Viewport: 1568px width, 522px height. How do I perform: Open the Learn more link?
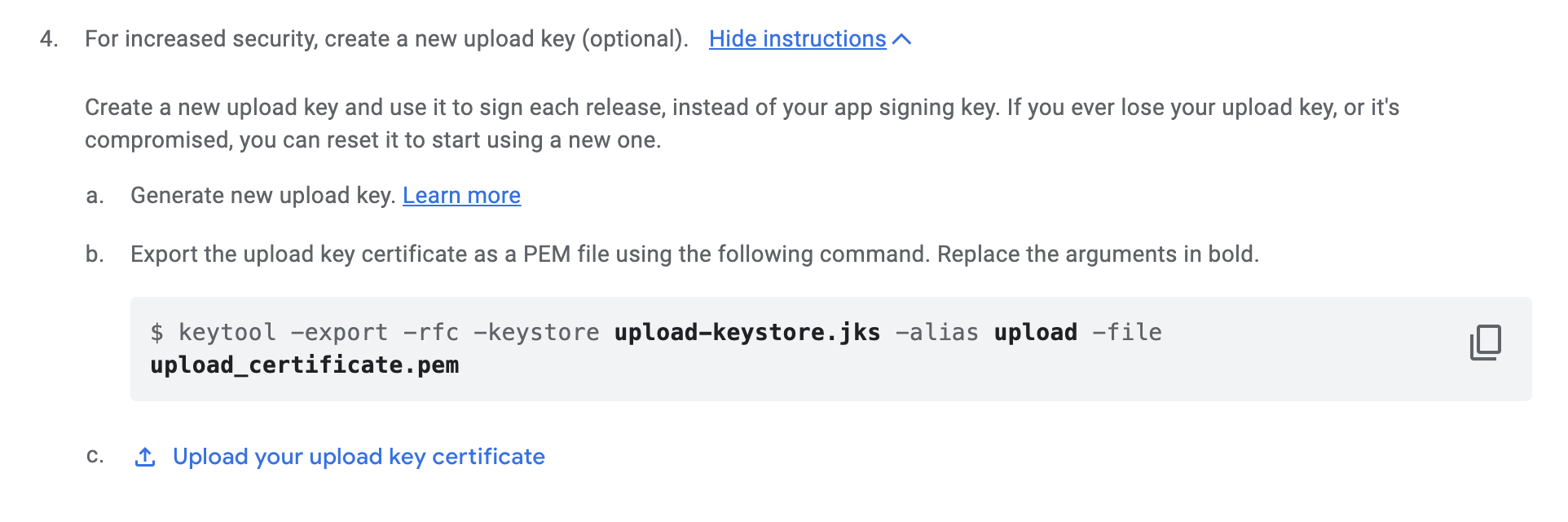point(461,196)
